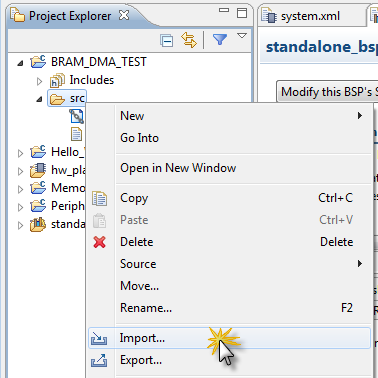Click the Collapse All toolbar icon
This screenshot has height=378, width=378.
(166, 41)
